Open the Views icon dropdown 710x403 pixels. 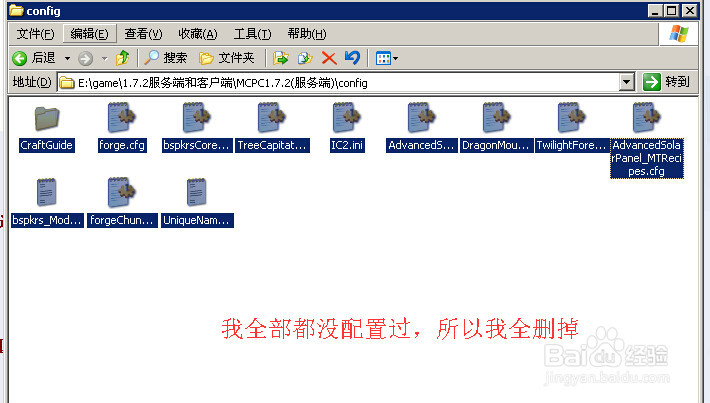coord(387,58)
